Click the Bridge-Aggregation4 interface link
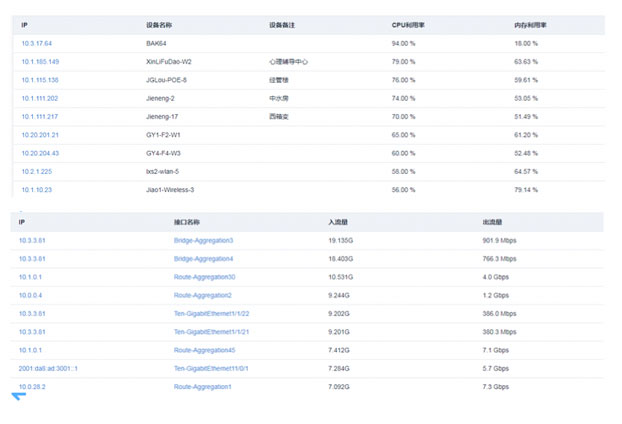 coord(203,259)
